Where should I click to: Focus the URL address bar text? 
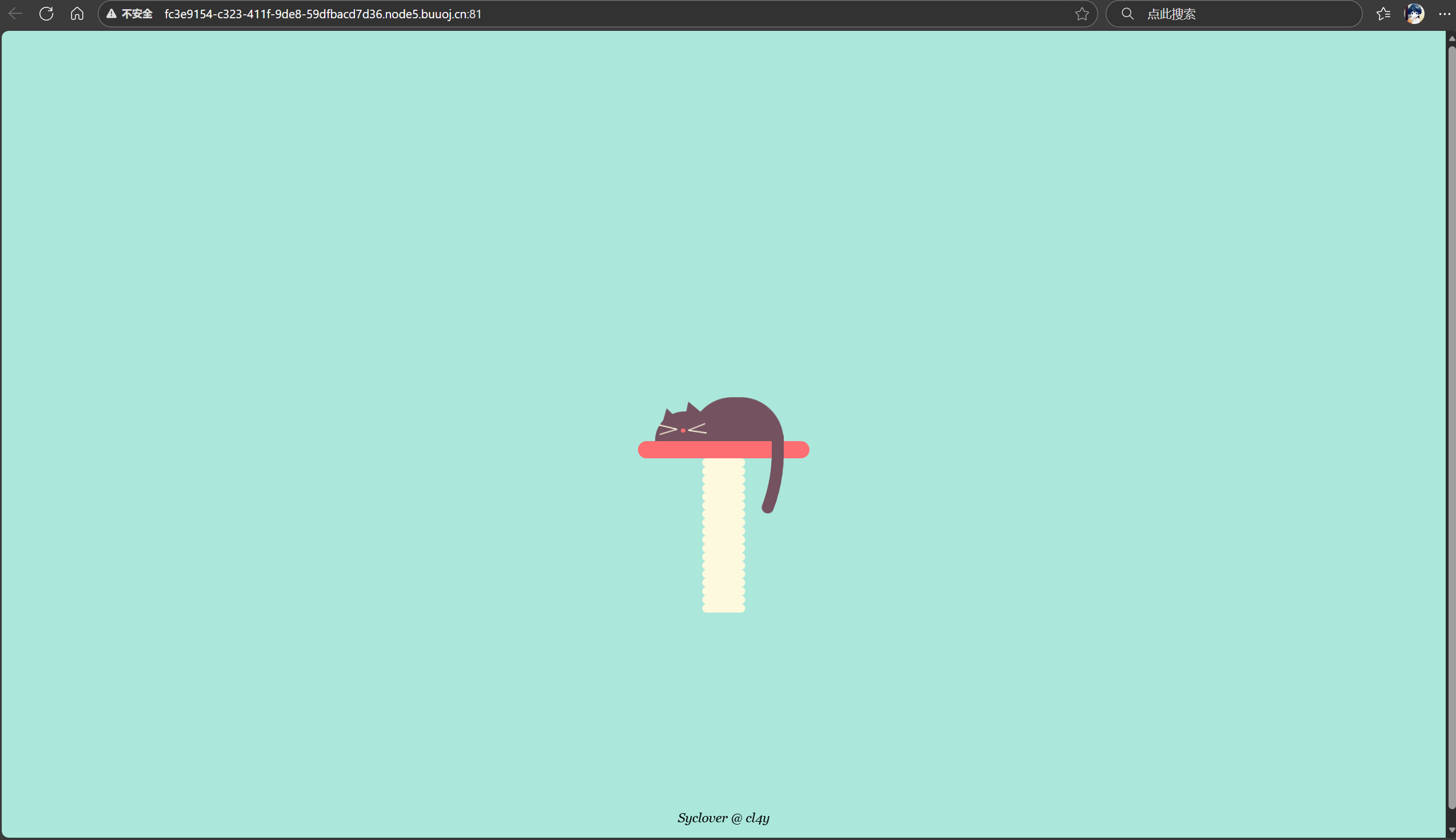pyautogui.click(x=322, y=14)
